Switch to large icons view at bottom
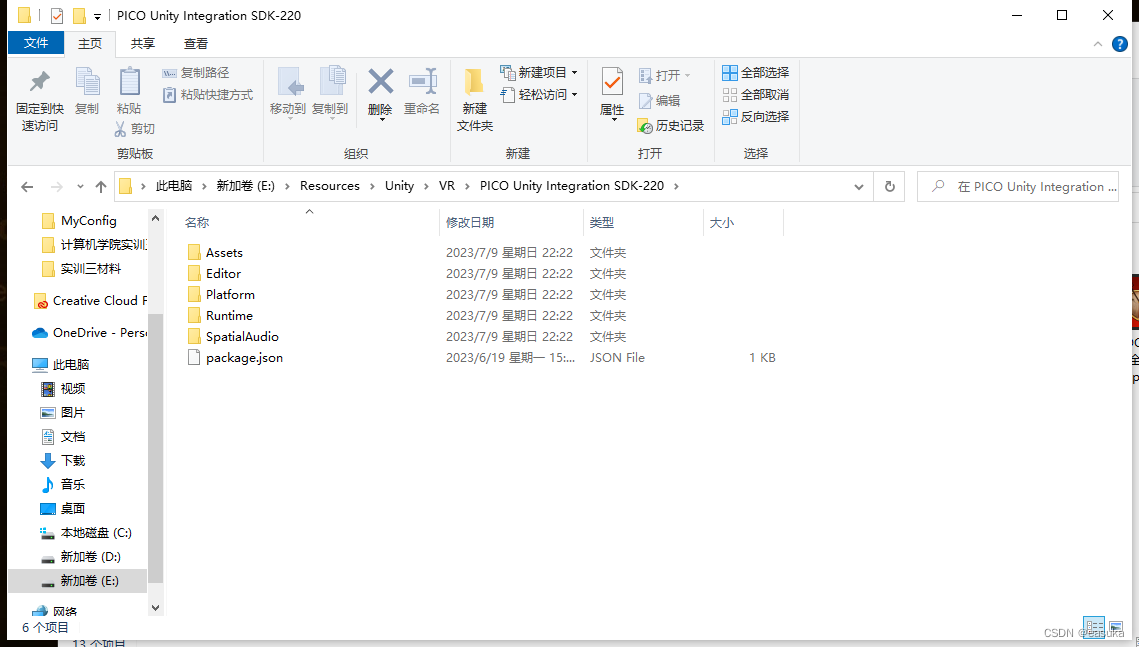 click(1116, 626)
